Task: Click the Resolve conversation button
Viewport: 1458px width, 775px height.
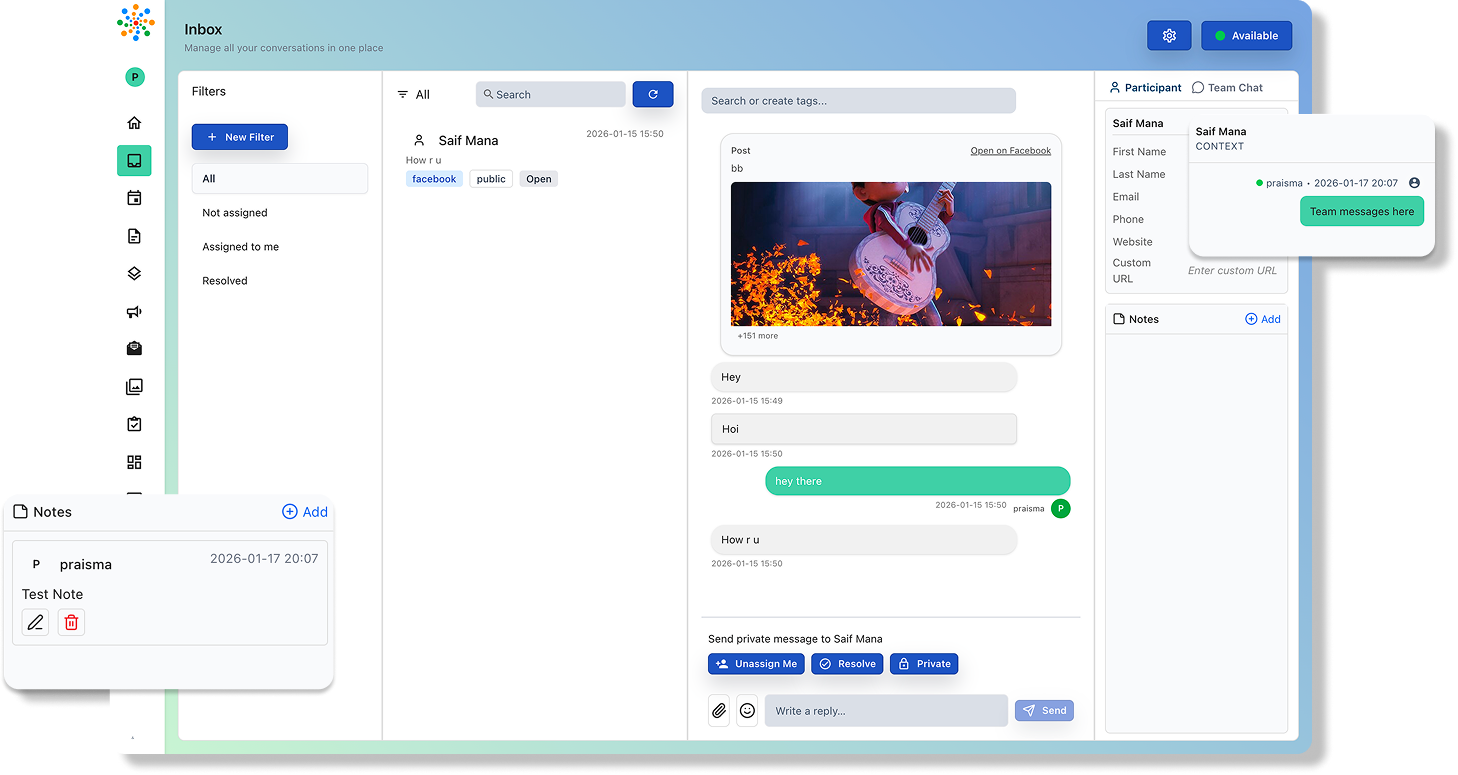Action: point(846,663)
